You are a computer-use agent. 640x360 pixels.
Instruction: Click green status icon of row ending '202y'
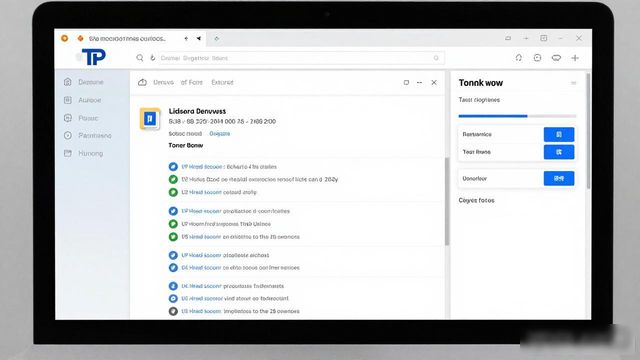coord(173,179)
